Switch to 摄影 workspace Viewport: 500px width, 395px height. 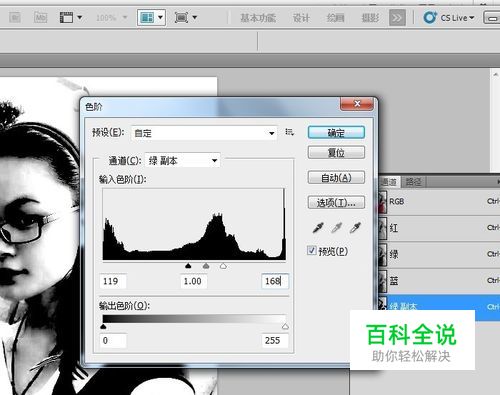click(370, 18)
